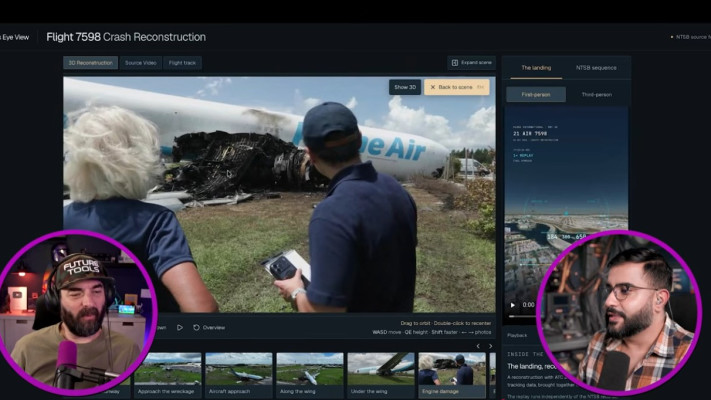This screenshot has height=400, width=711.
Task: Click the X icon on Back to scene
Action: tap(433, 87)
